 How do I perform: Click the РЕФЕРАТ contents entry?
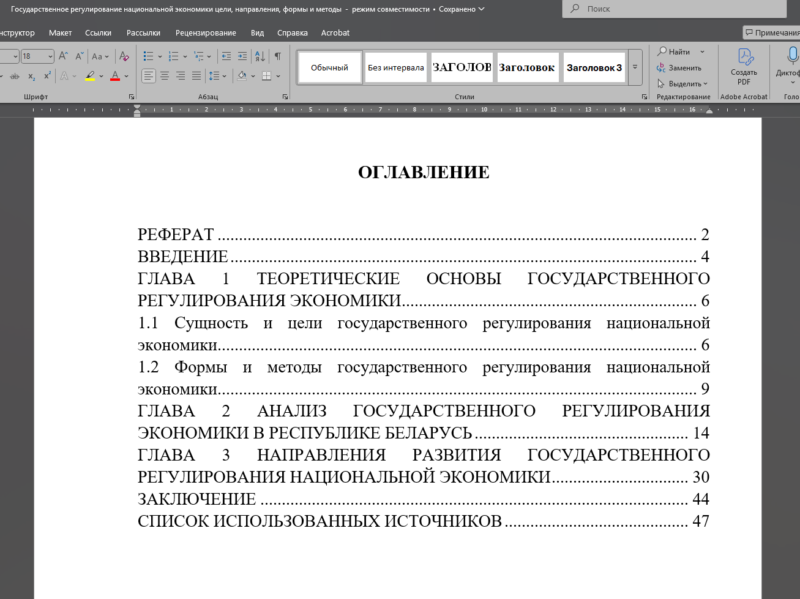coord(423,234)
